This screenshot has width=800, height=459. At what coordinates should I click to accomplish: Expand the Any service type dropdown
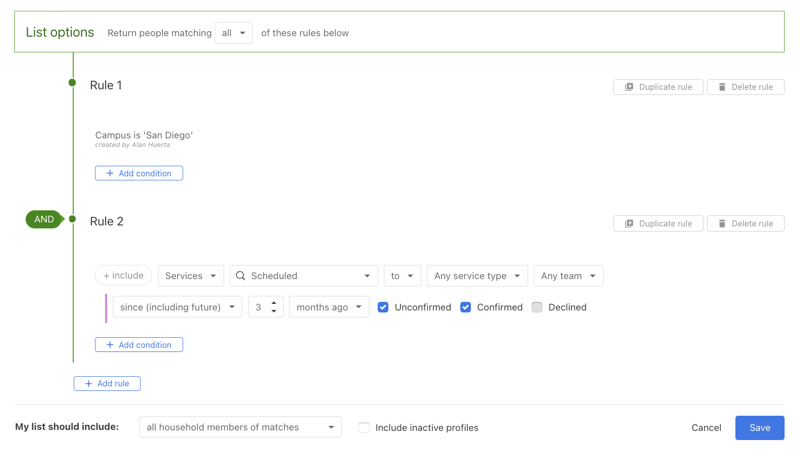pos(476,276)
